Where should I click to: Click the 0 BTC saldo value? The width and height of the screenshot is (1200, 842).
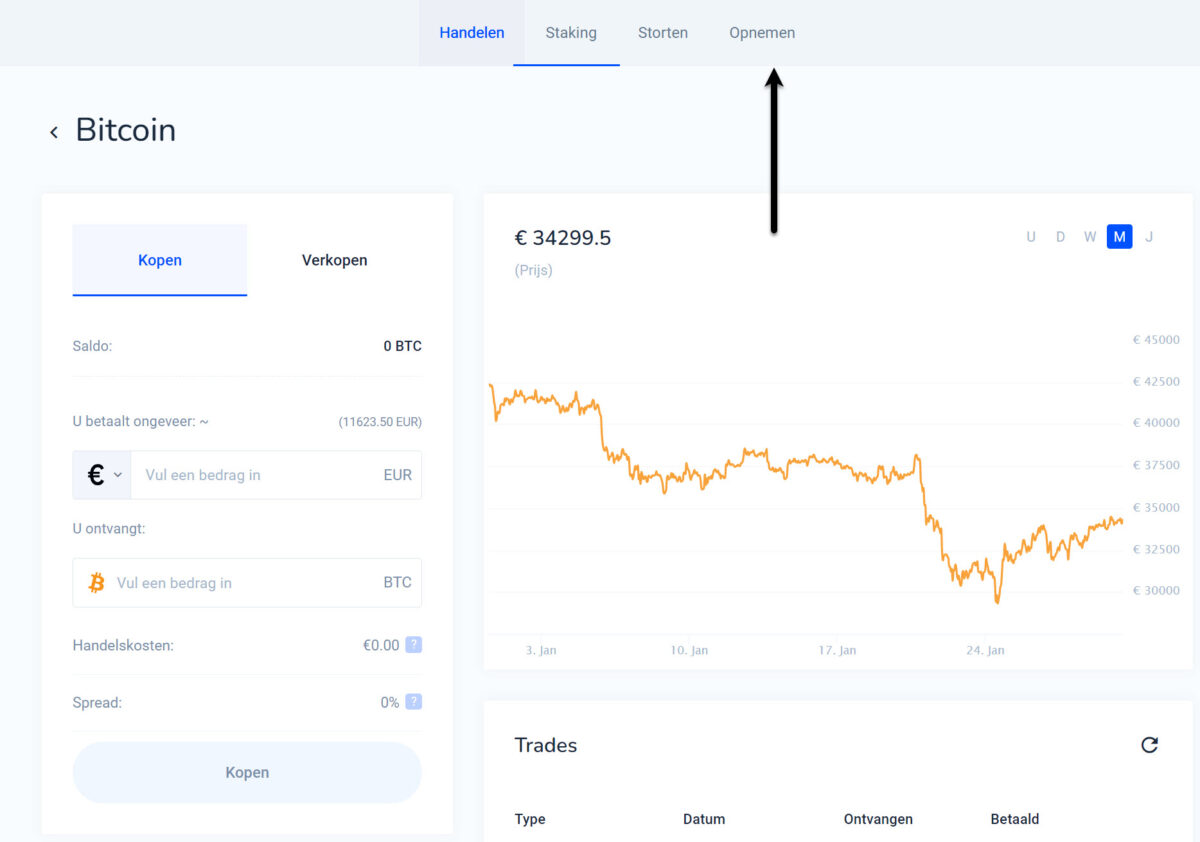tap(403, 346)
